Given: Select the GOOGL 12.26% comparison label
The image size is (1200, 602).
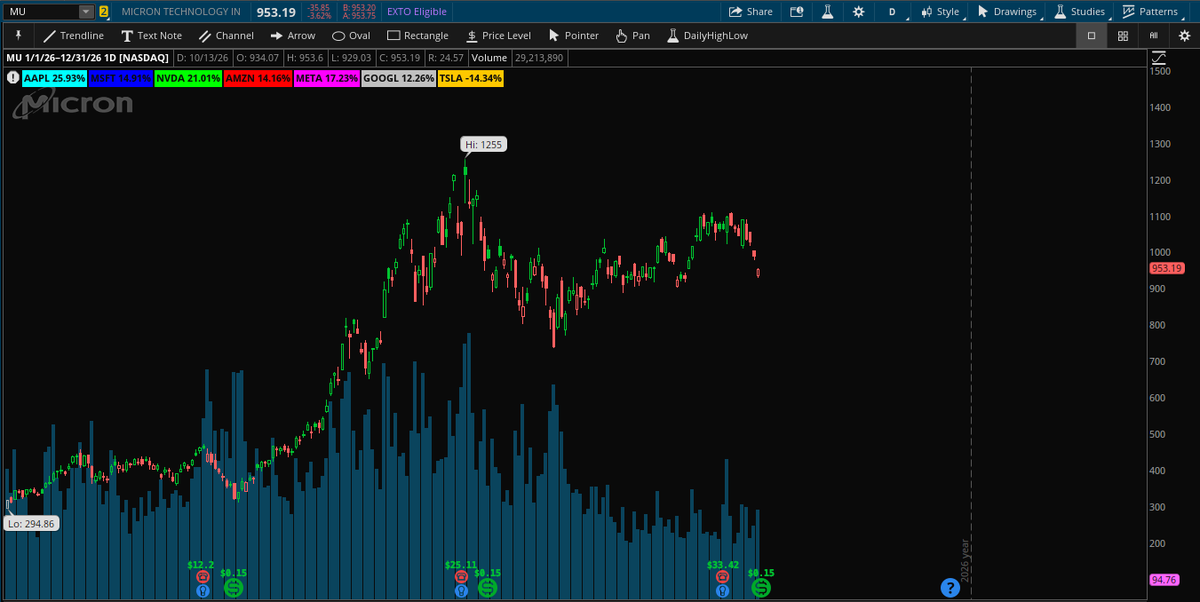Looking at the screenshot, I should [x=398, y=77].
